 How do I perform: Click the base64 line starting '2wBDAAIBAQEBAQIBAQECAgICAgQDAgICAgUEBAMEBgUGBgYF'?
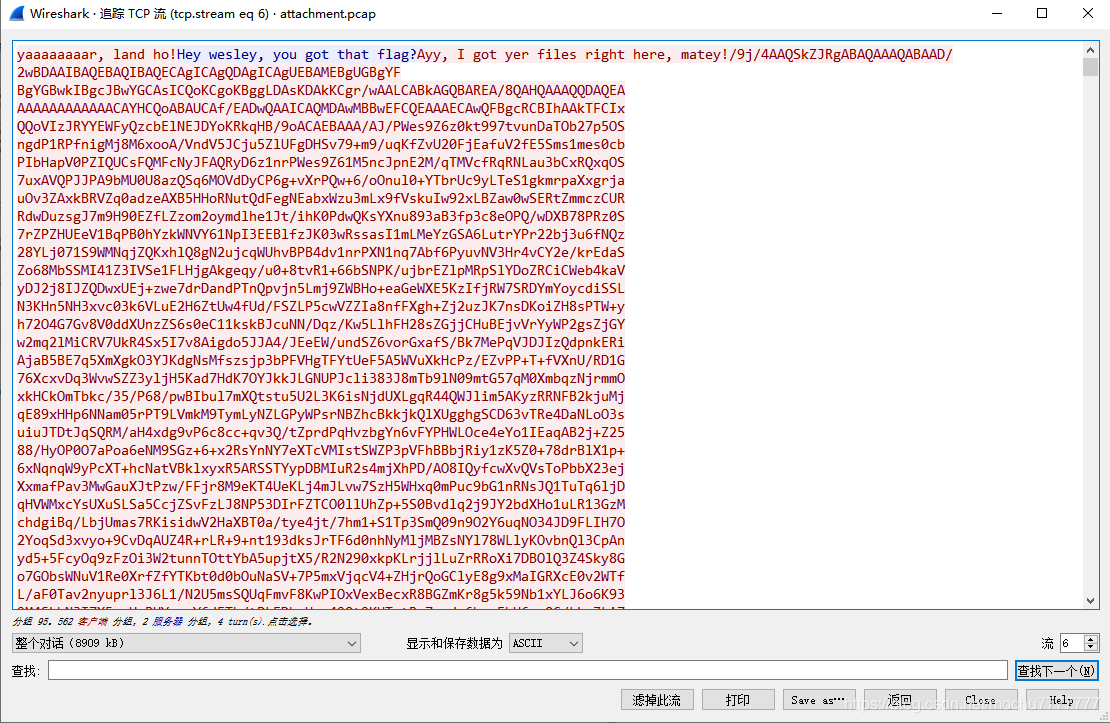click(209, 72)
